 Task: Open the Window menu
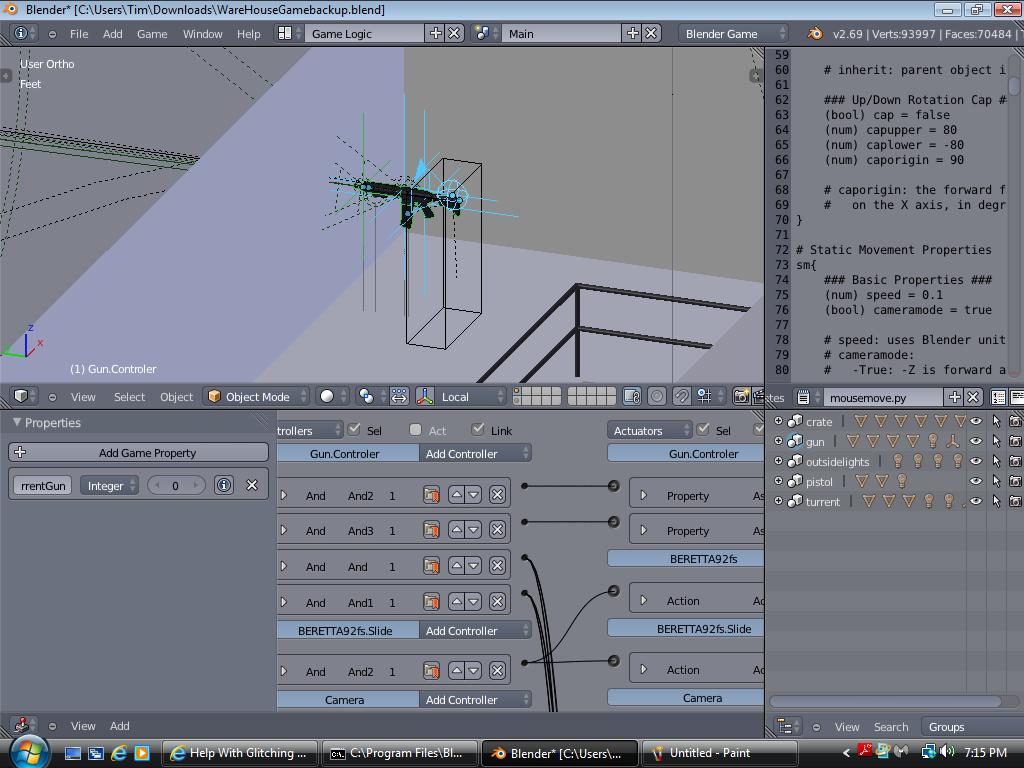(202, 33)
